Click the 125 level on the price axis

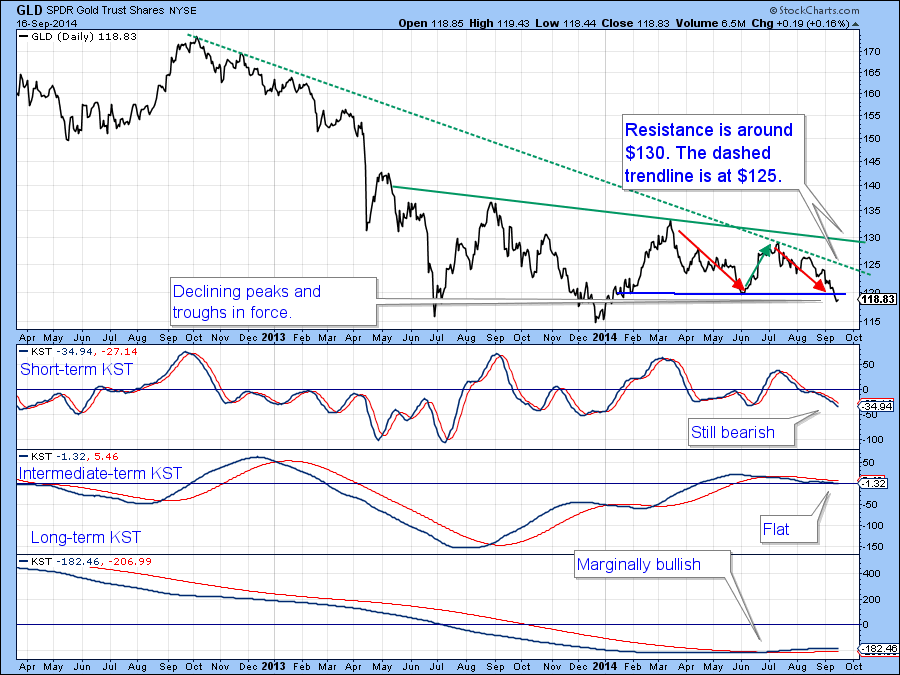coord(872,265)
